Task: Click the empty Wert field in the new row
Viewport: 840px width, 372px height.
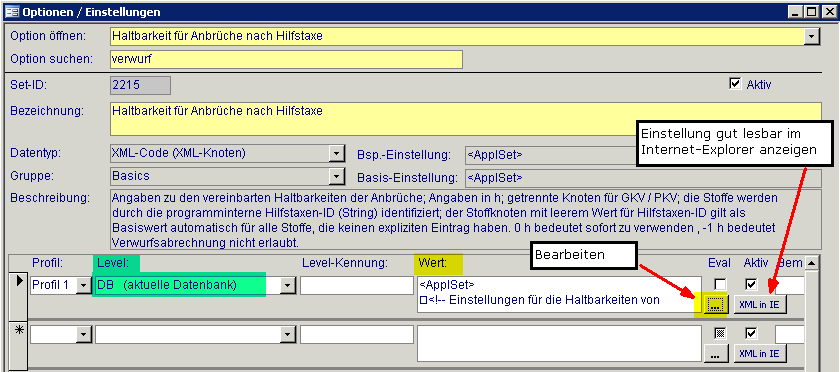Action: tap(559, 343)
